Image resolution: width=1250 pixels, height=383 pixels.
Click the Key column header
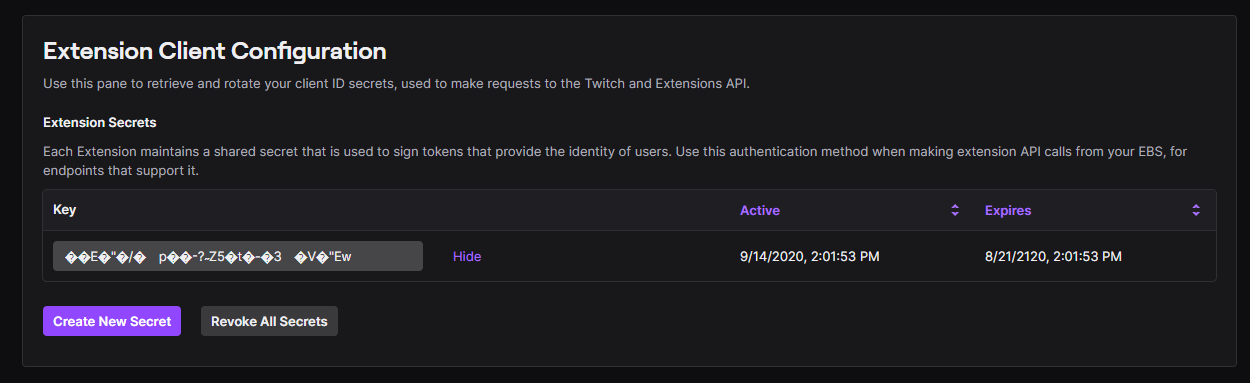click(65, 210)
